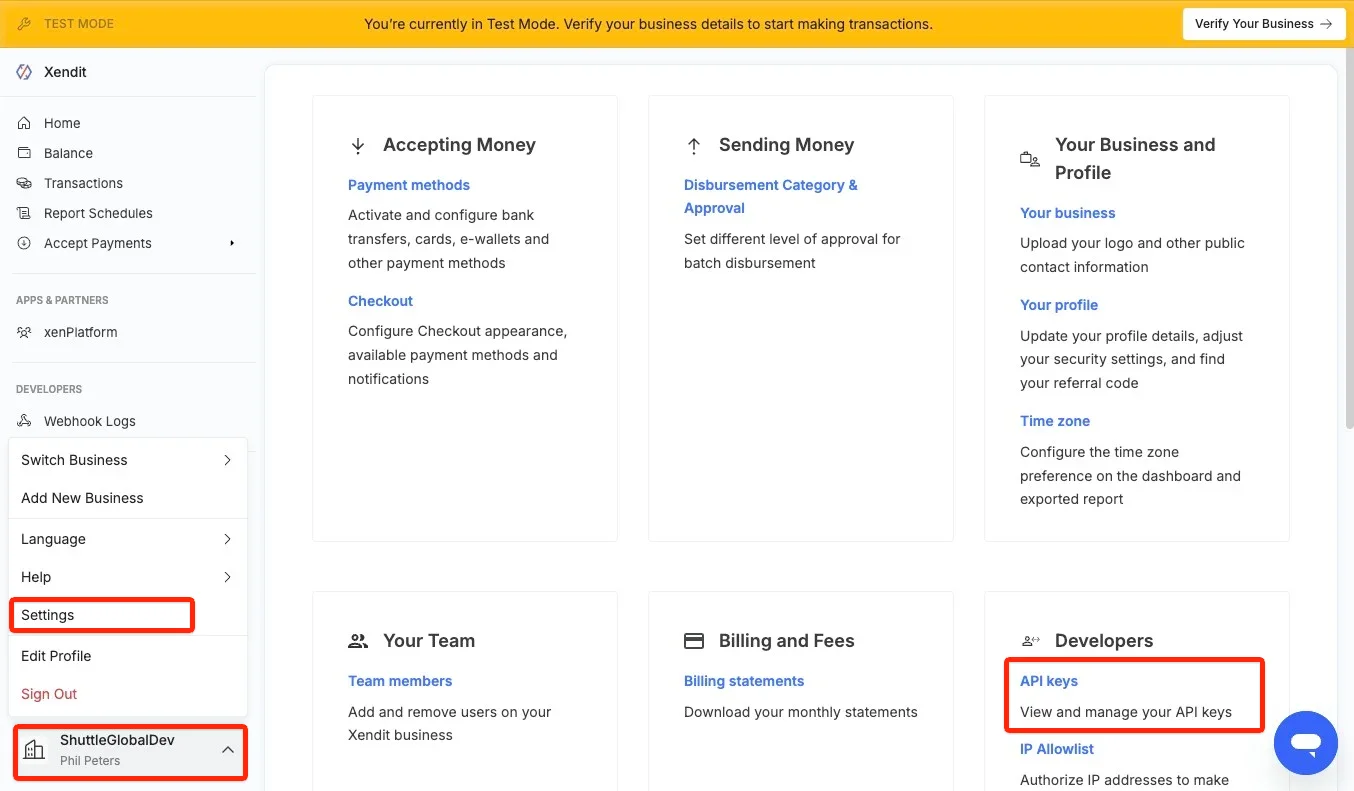Click the Report Schedules icon
Screen dimensions: 1354x791
(x=25, y=213)
